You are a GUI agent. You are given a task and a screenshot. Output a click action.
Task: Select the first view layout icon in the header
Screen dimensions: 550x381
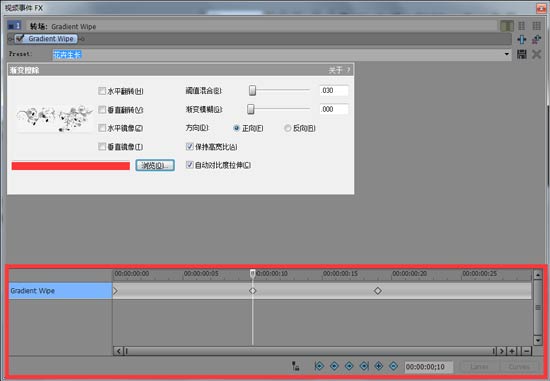pos(507,26)
